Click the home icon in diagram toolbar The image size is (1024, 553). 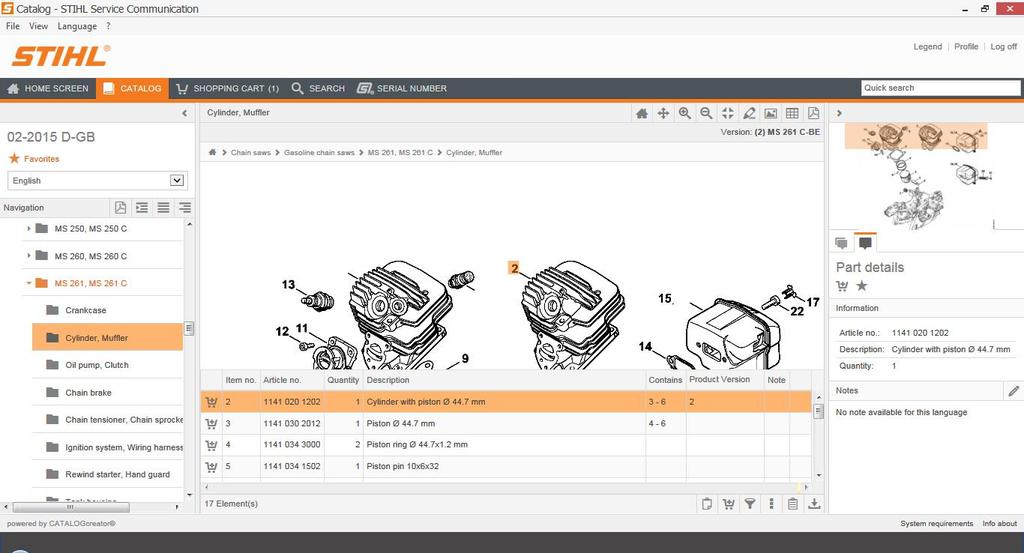tap(641, 114)
